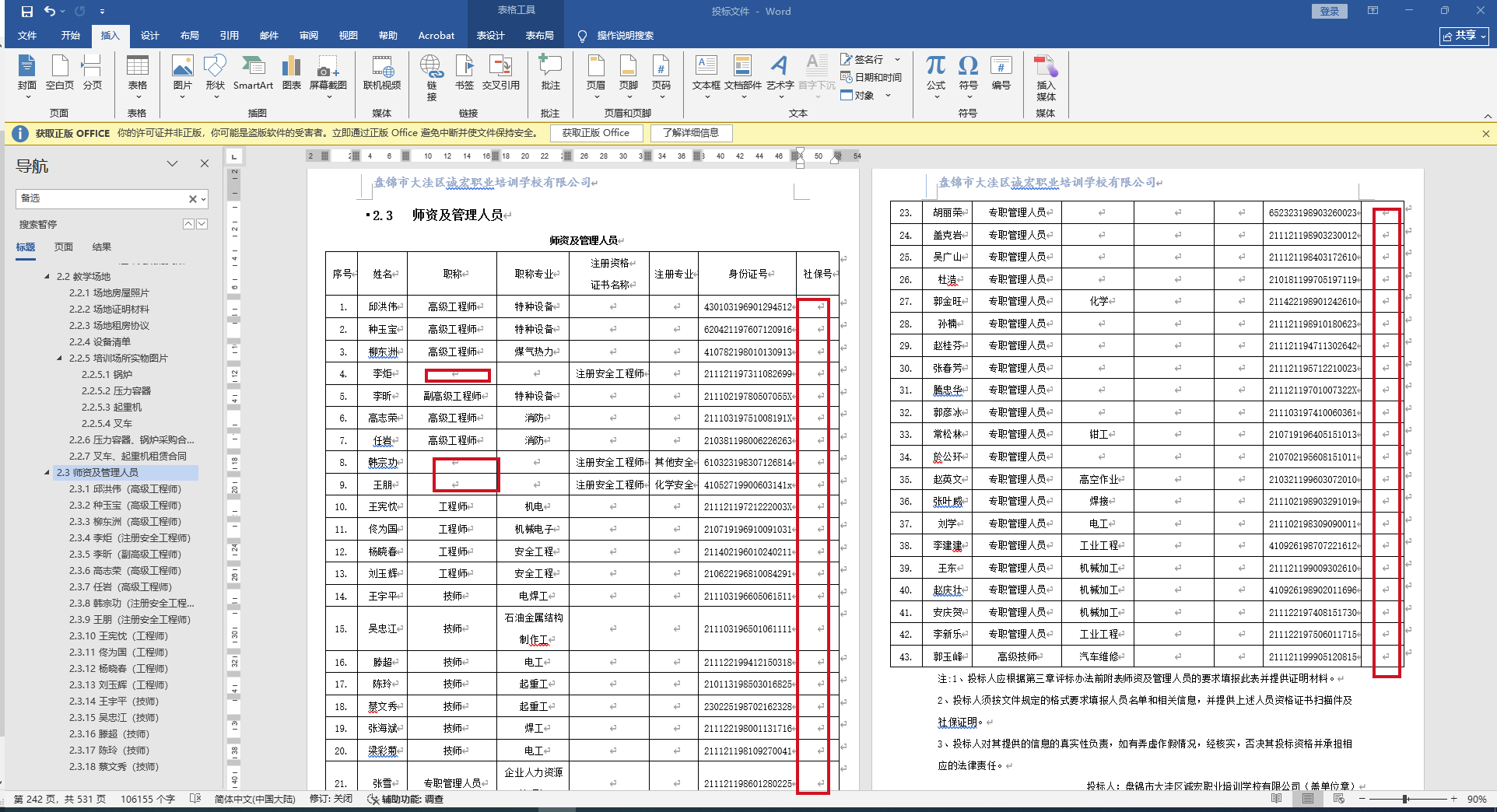
Task: Open the Page Number (页码) menu
Action: pyautogui.click(x=661, y=75)
